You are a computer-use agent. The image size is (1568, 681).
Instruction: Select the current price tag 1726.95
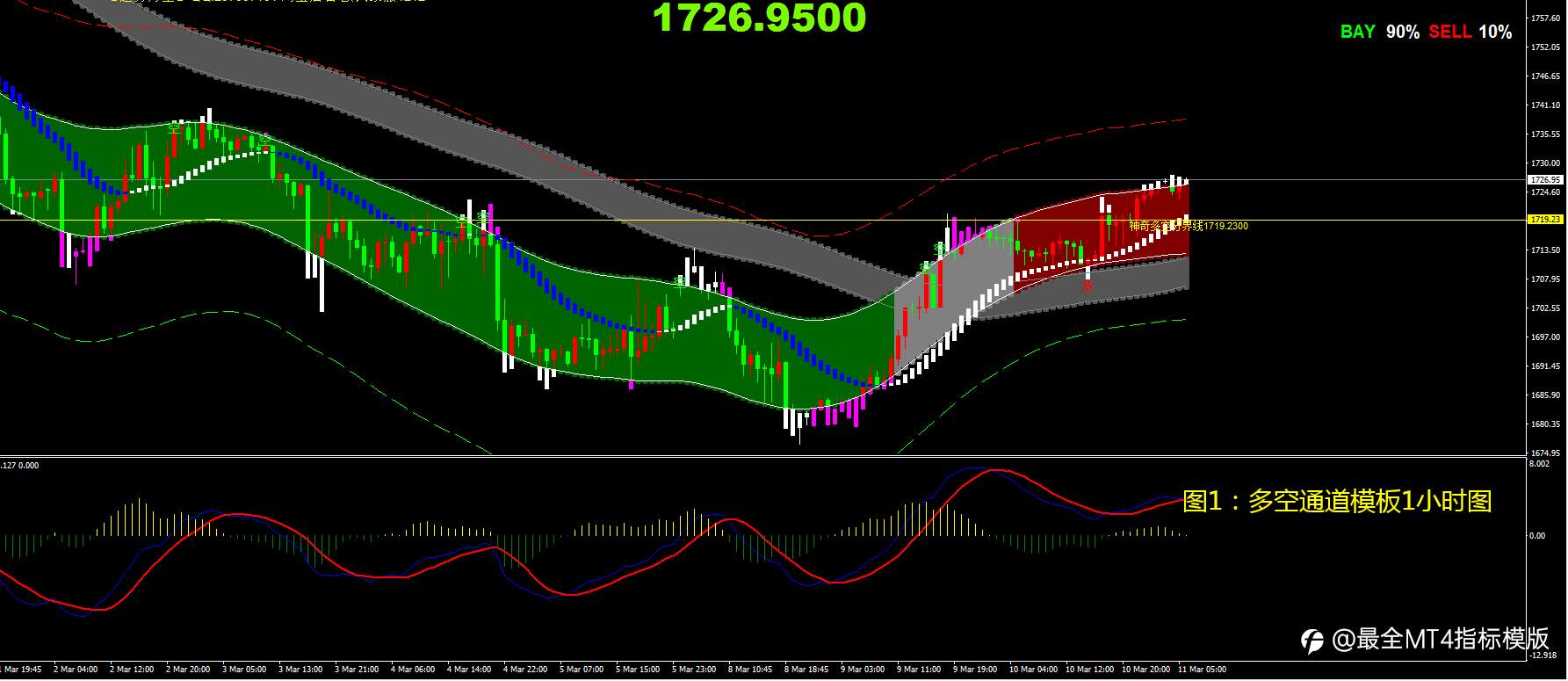tap(1545, 179)
